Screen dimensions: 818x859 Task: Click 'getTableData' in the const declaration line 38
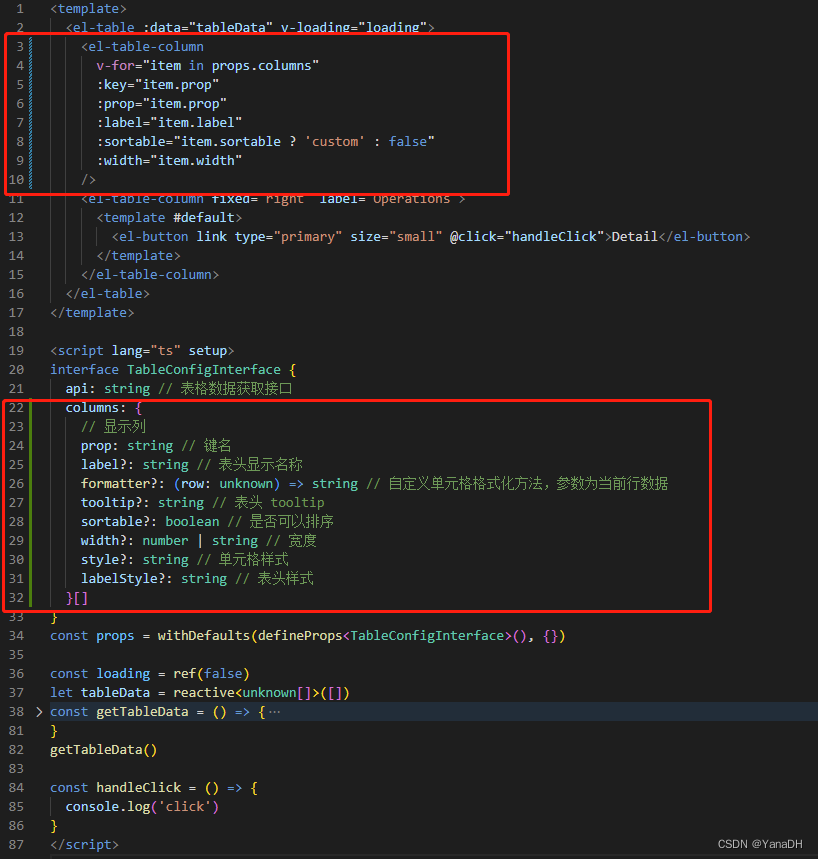click(142, 712)
